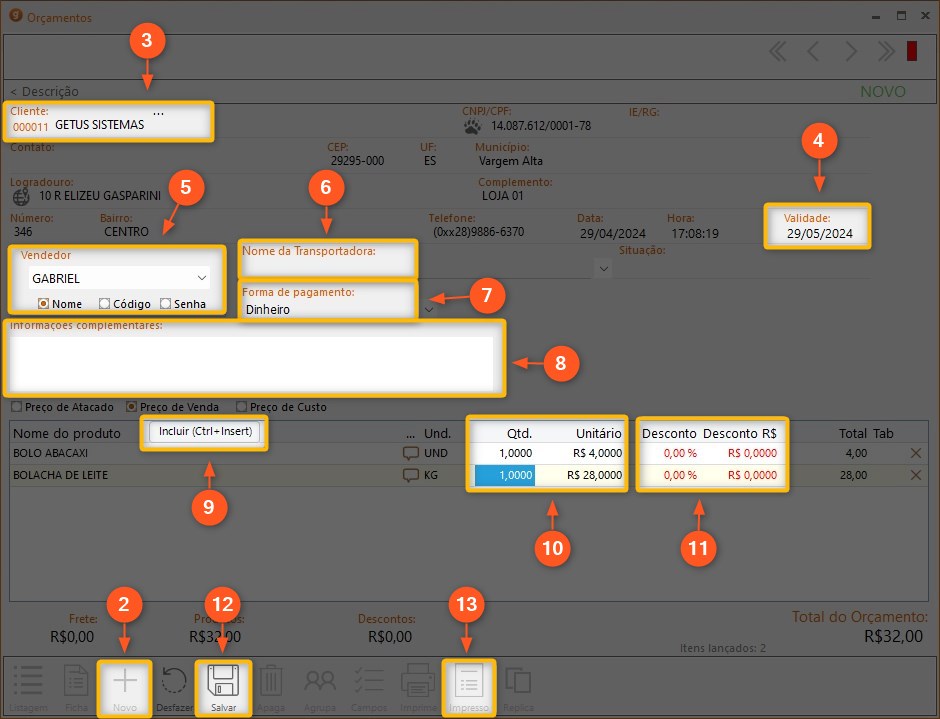940x719 pixels.
Task: Choose the Preço de Atacado option
Action: 17,407
